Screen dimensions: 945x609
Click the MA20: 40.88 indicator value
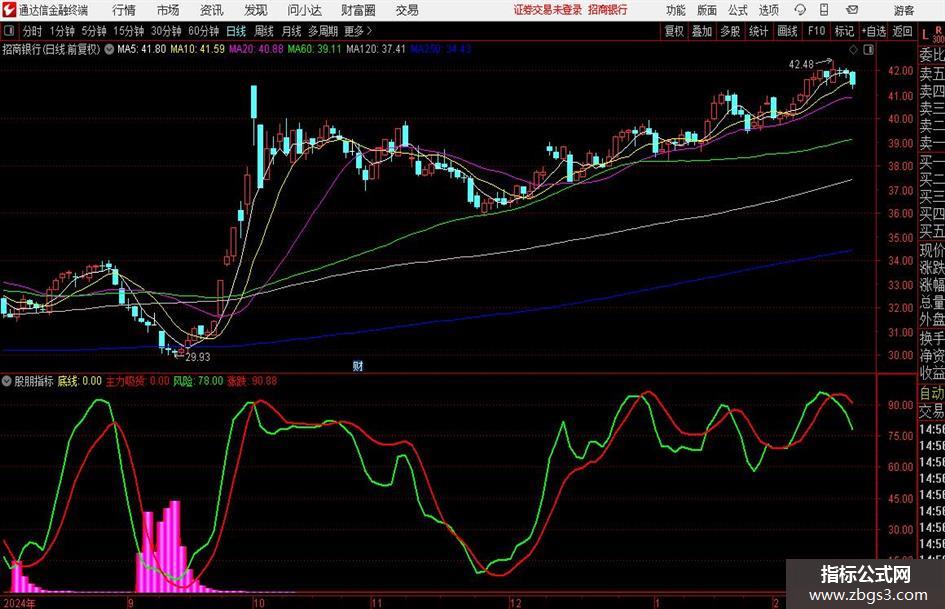256,49
